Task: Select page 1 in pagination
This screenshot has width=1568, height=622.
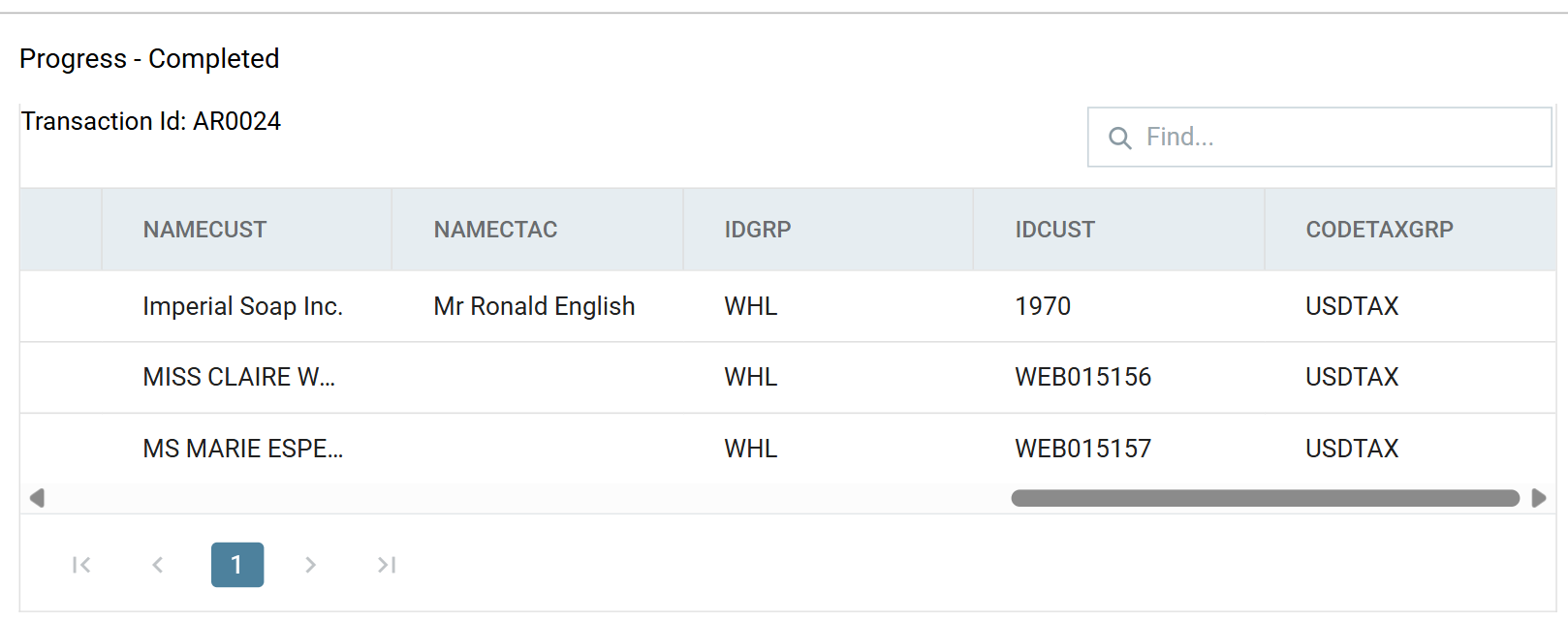Action: (237, 565)
